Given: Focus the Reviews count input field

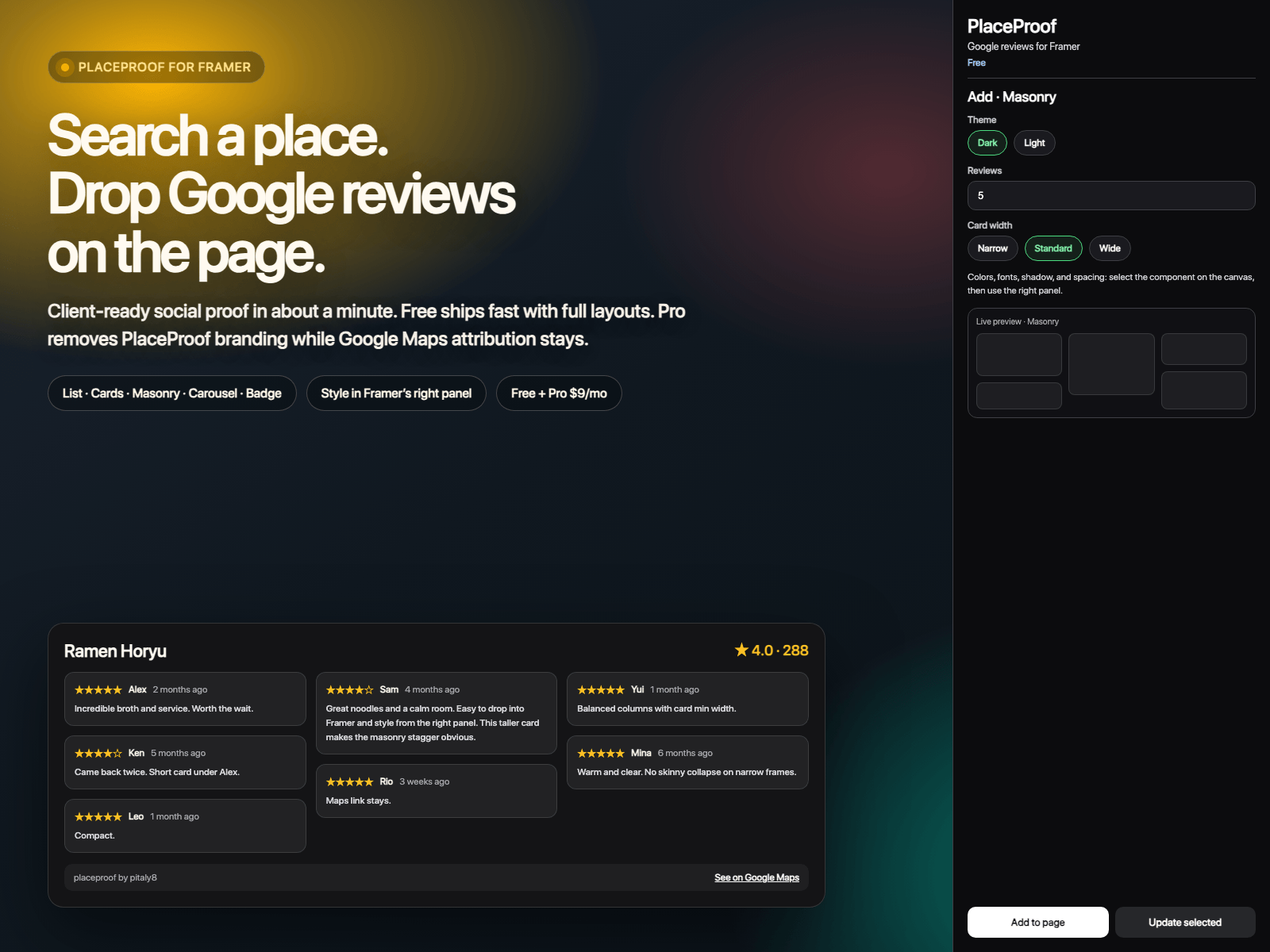Looking at the screenshot, I should 1111,195.
